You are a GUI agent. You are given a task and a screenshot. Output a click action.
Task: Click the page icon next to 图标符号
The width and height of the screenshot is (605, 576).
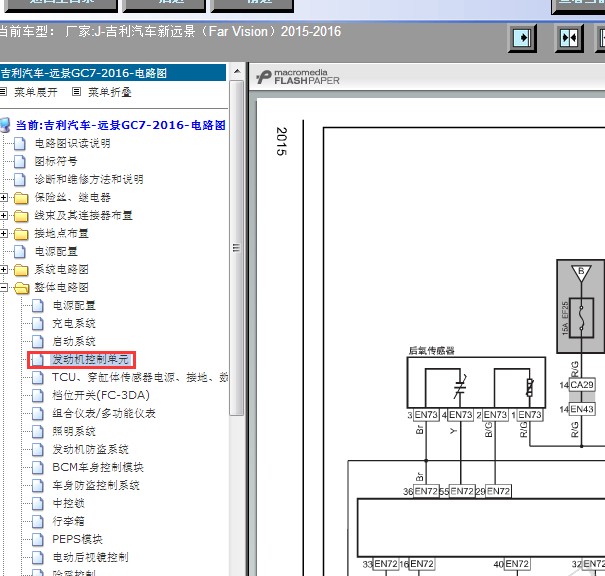coord(20,161)
